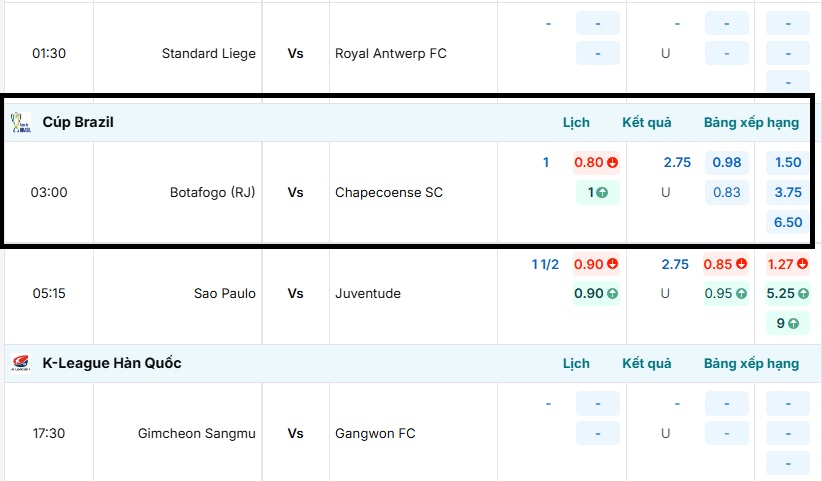
Task: Open Bảng xếp hạng for K-League Hàn Quốc
Action: click(751, 363)
